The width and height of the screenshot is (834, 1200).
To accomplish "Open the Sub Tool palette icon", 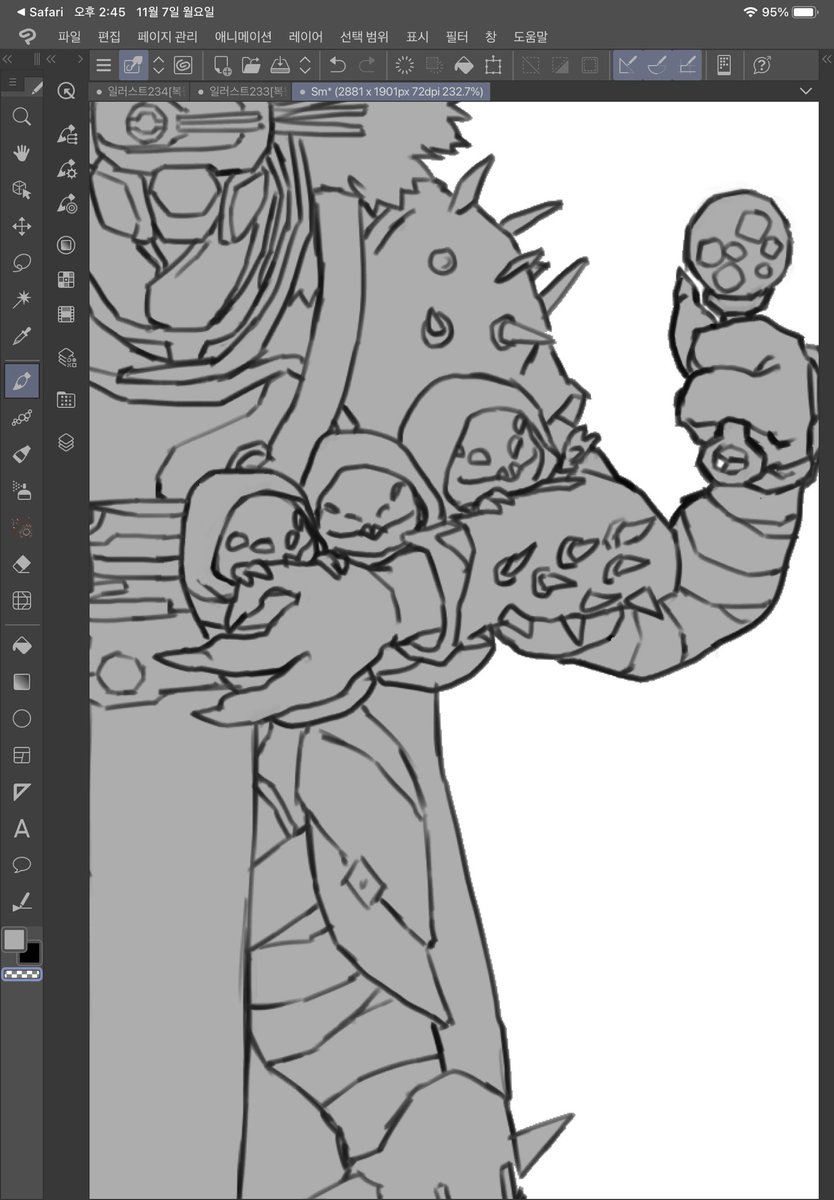I will pyautogui.click(x=67, y=135).
